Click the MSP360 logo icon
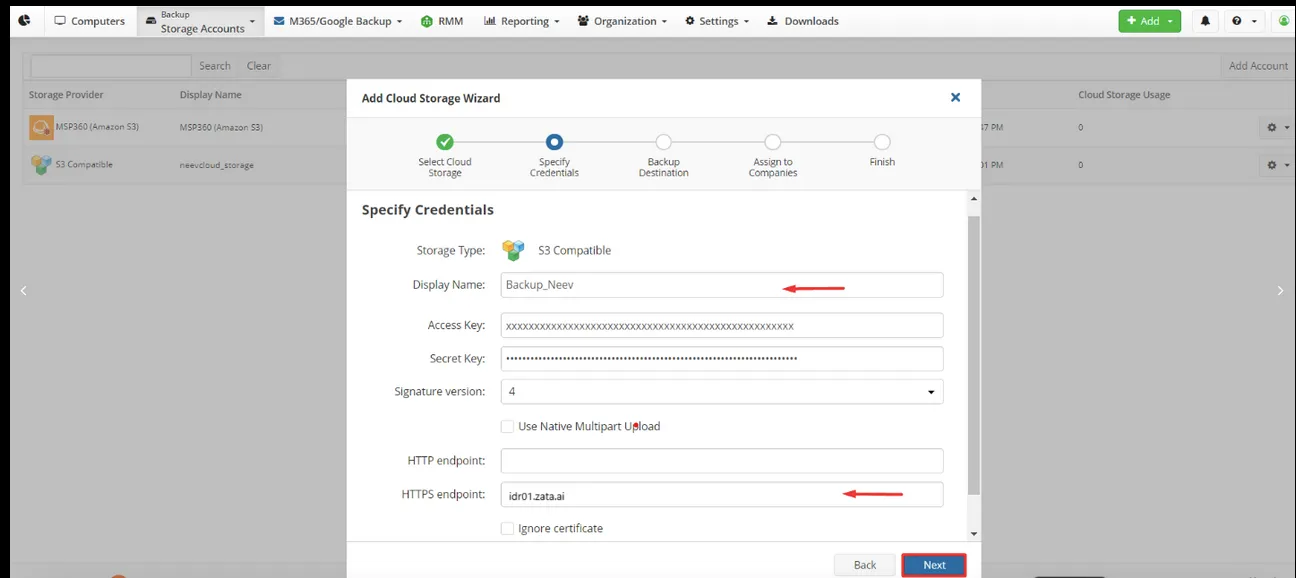 click(24, 20)
